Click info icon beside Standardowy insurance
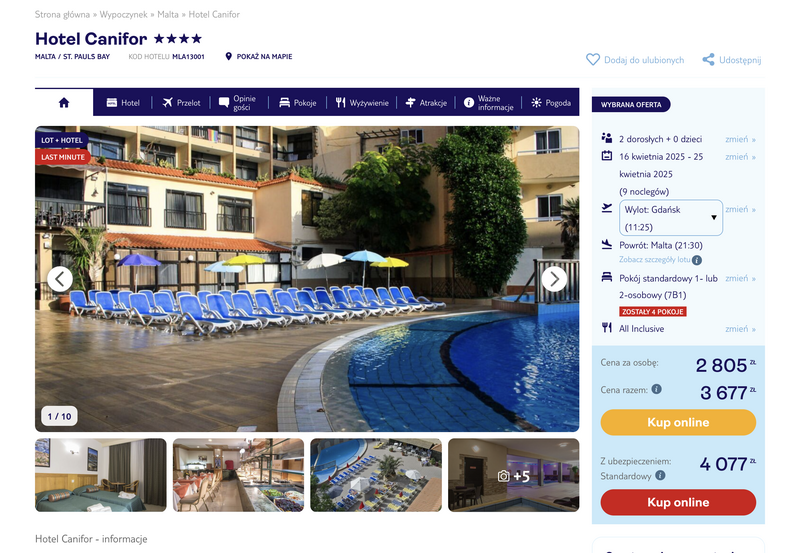Image resolution: width=800 pixels, height=553 pixels. pyautogui.click(x=660, y=475)
